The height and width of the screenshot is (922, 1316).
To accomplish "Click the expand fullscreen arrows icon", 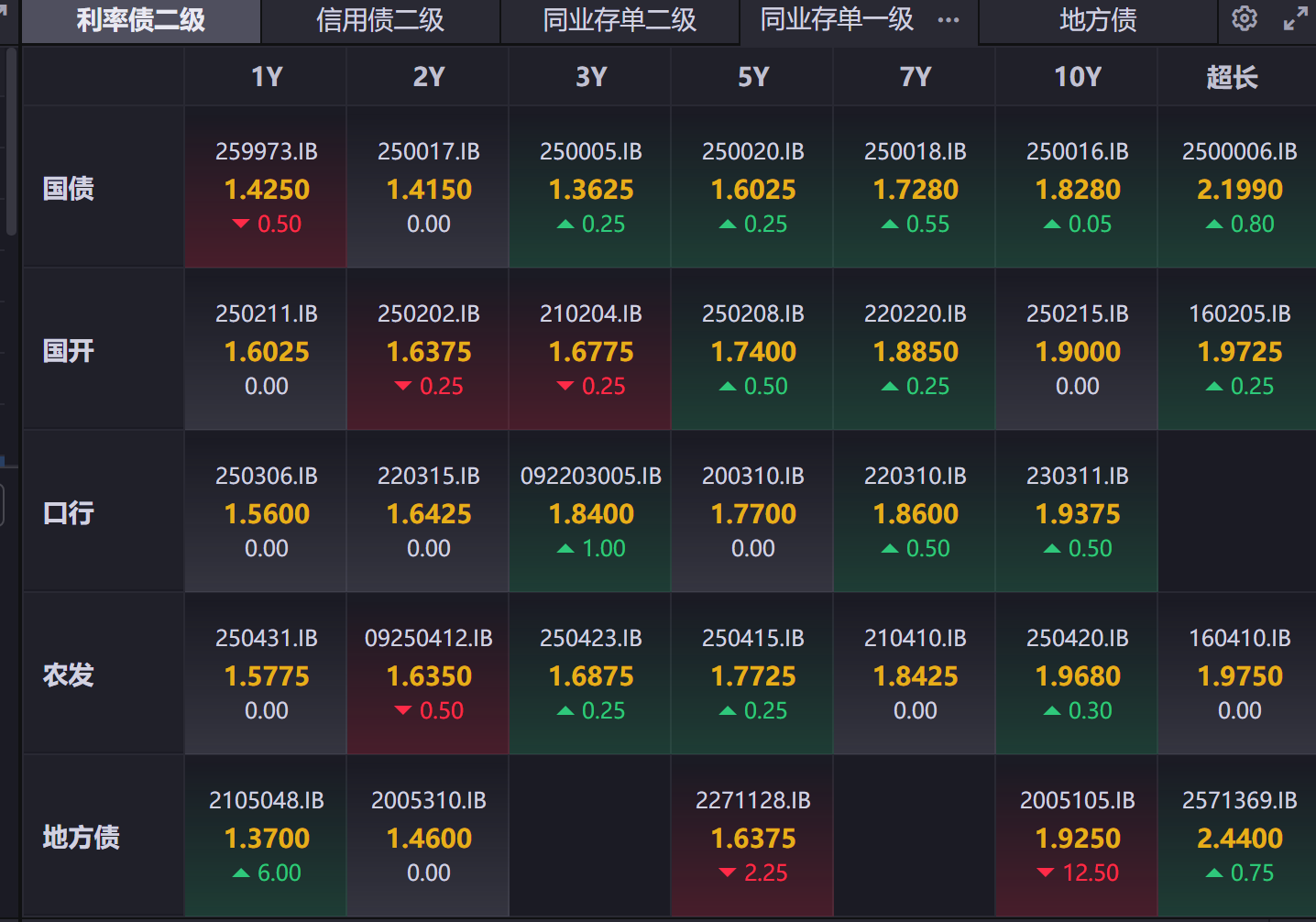I will coord(1295,18).
